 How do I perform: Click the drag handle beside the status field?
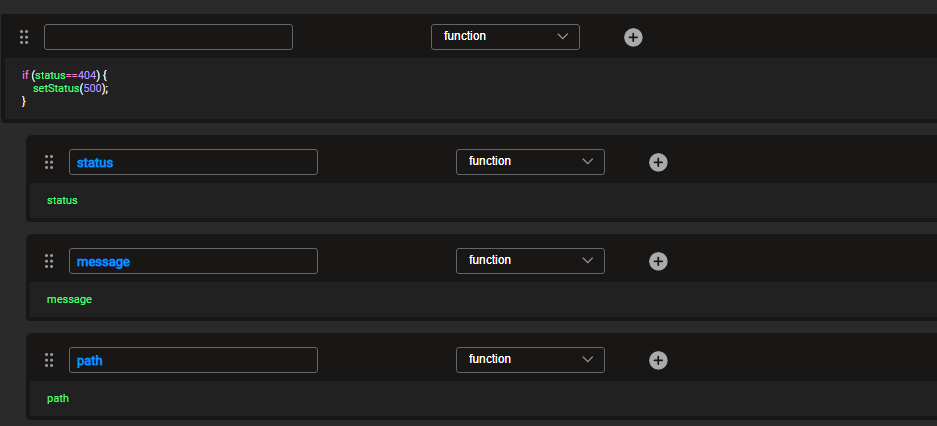pos(49,162)
